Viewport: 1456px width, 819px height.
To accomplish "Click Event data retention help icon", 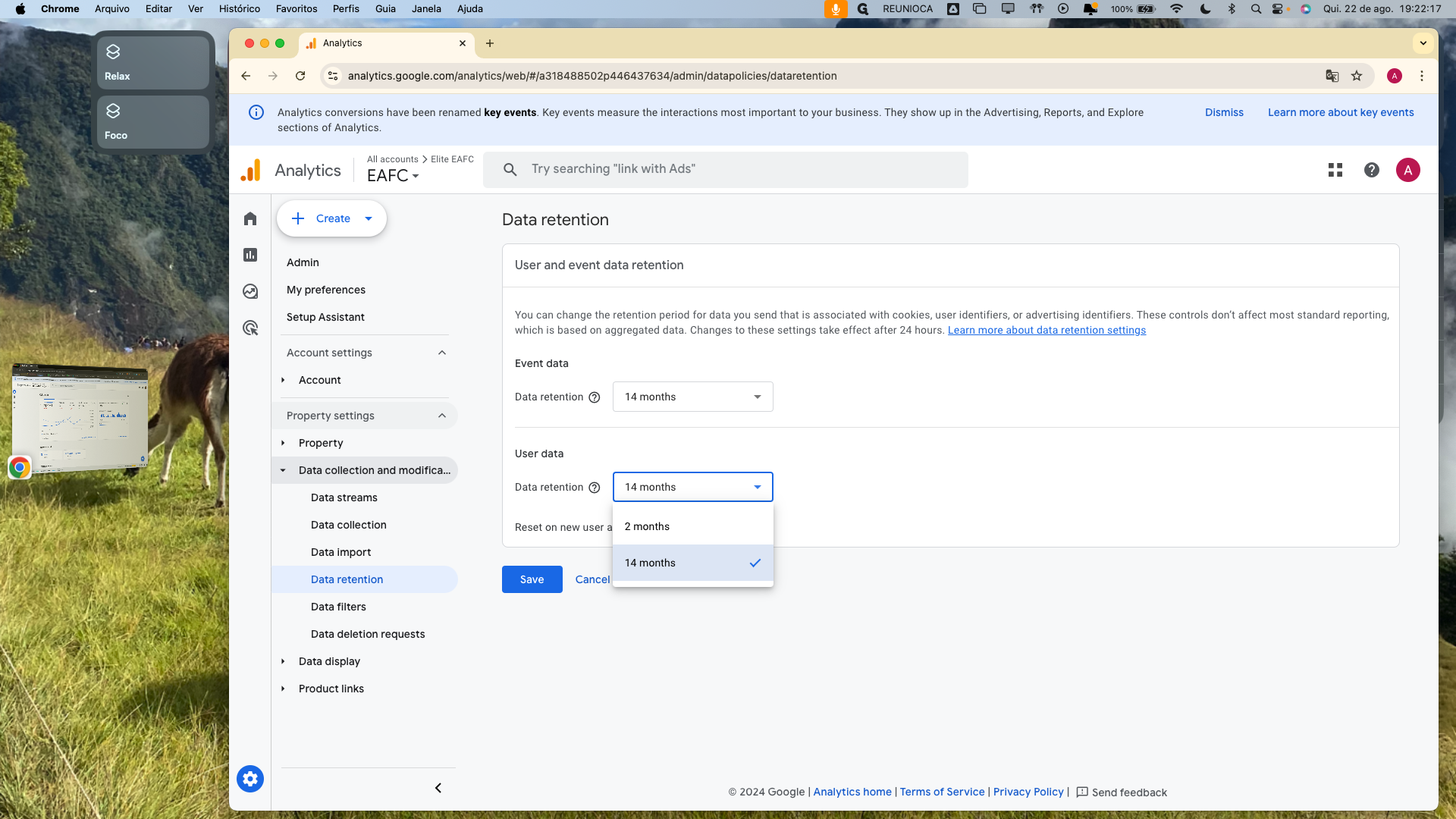I will [x=595, y=397].
